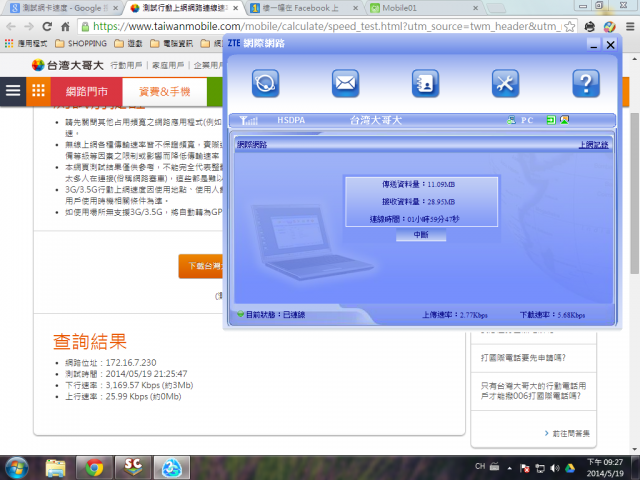Minimize the ZTE dialer window

[594, 44]
